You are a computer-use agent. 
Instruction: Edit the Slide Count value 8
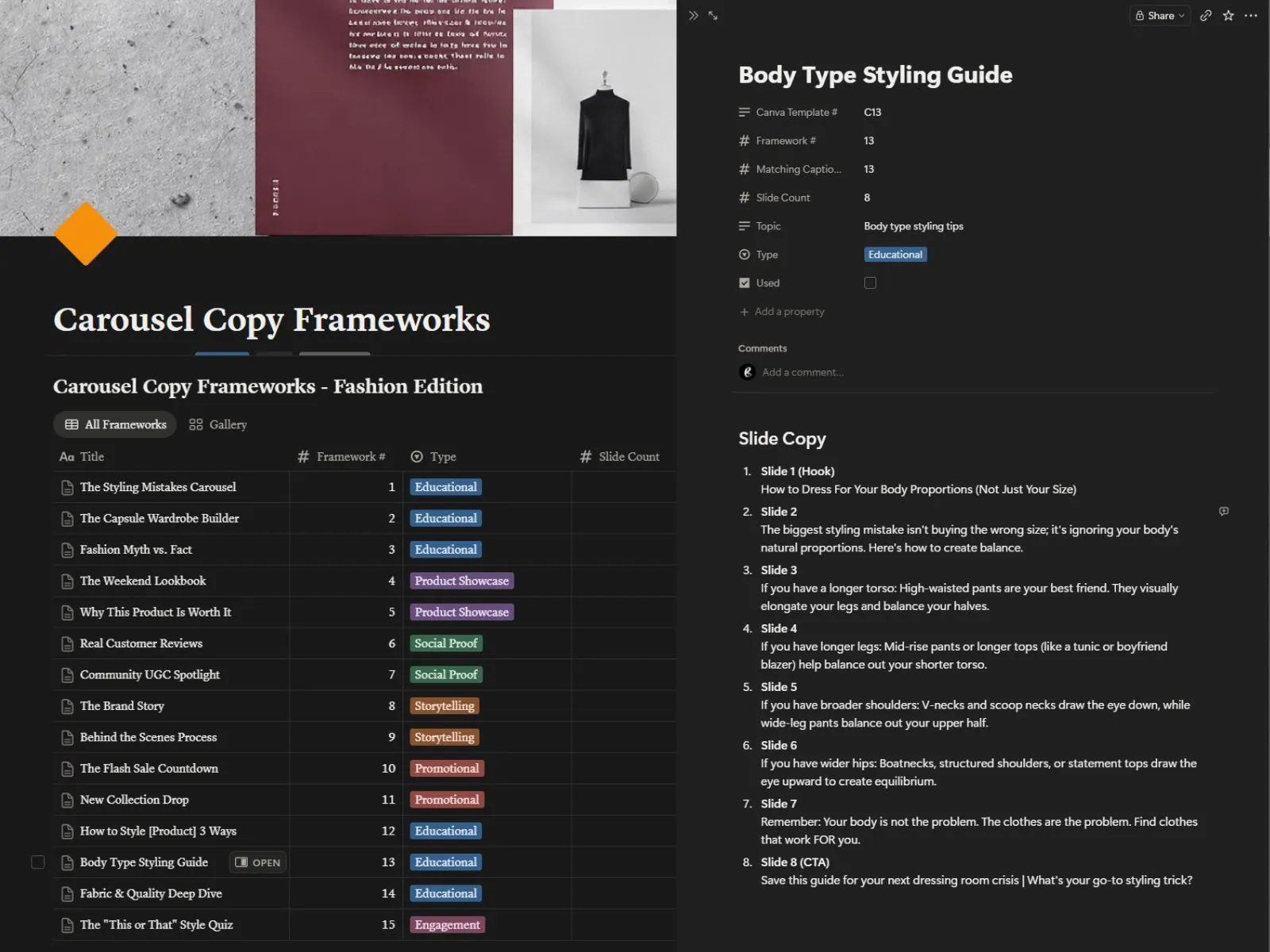(867, 198)
